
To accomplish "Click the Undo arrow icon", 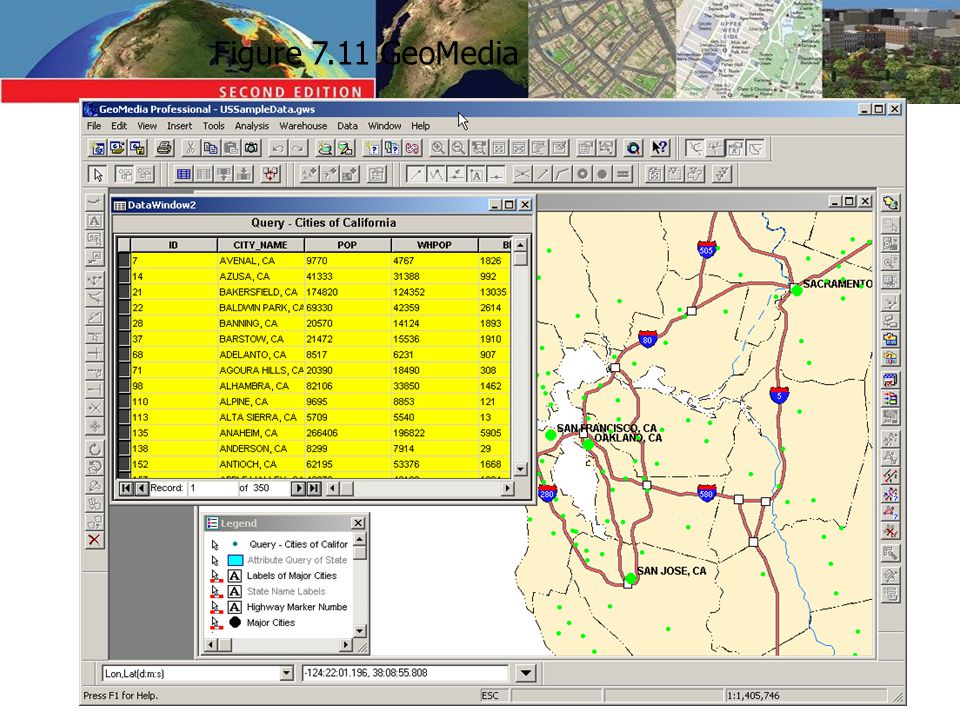I will 278,148.
